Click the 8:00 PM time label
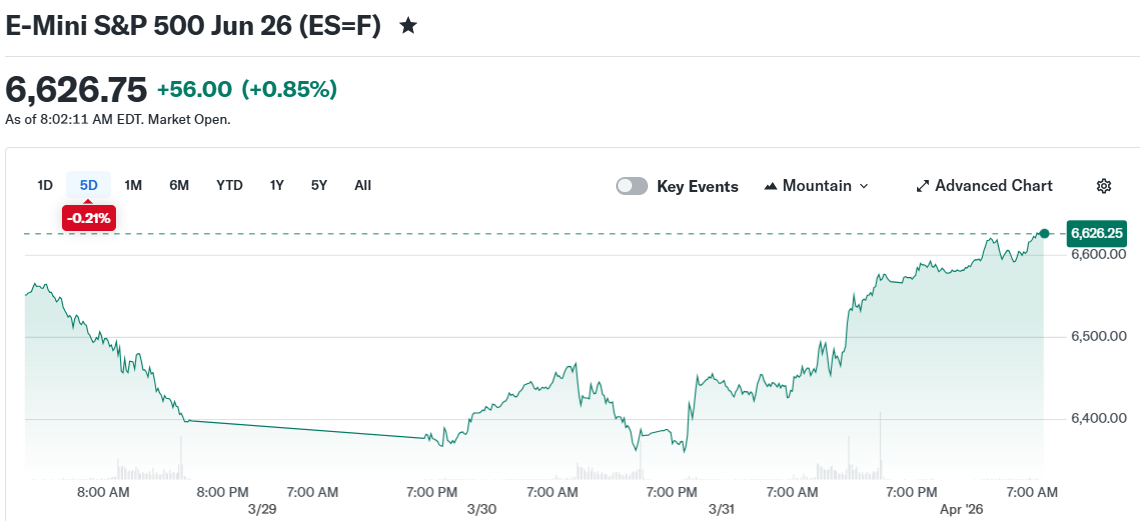Viewport: 1140px width, 521px height. [x=223, y=493]
